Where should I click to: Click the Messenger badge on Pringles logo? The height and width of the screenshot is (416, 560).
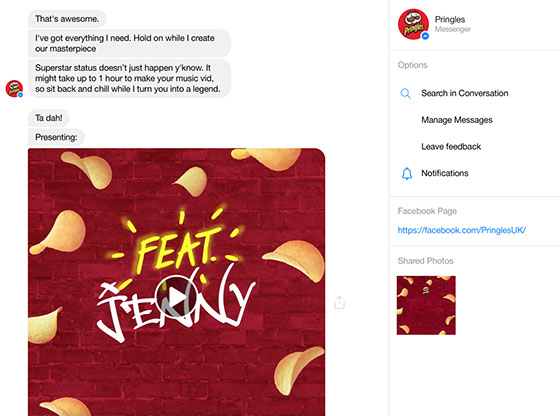425,36
